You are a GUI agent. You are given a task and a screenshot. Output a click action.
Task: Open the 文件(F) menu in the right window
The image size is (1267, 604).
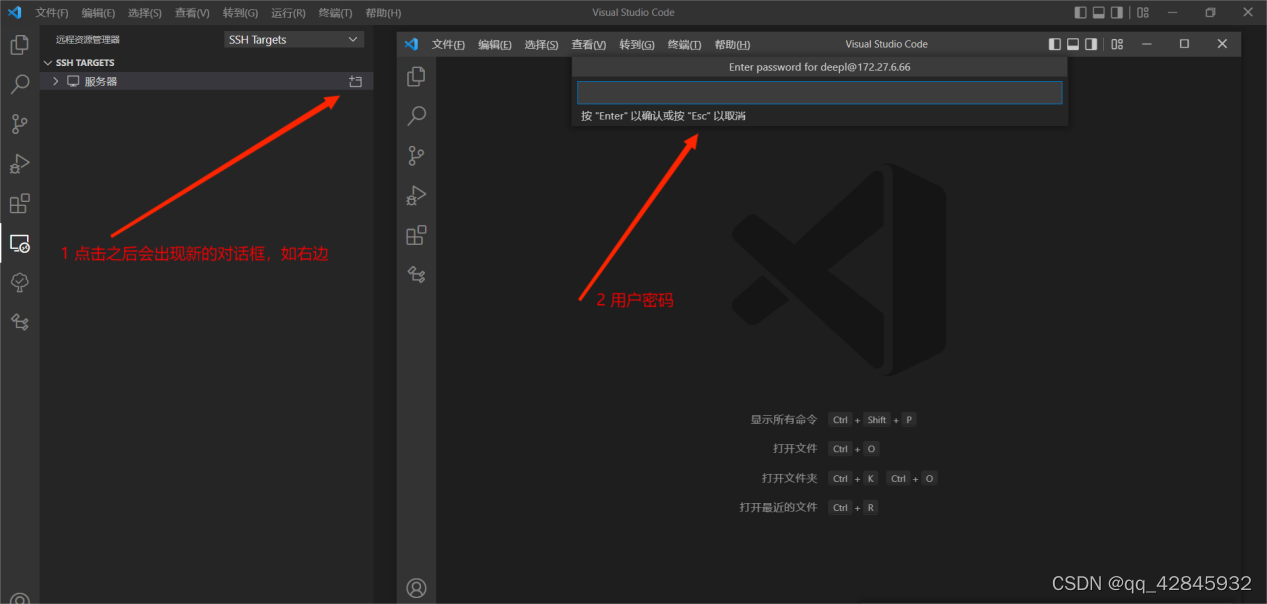(x=448, y=45)
